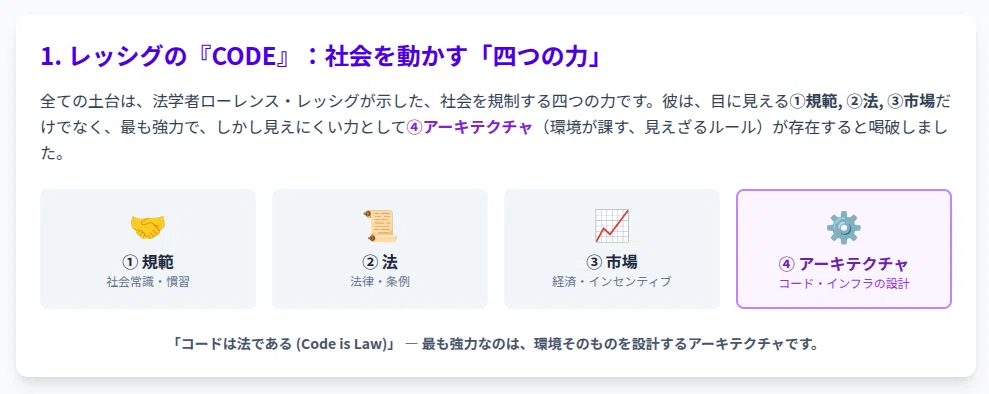Select the ② 法 card title
Image resolution: width=989 pixels, height=394 pixels.
[x=380, y=262]
